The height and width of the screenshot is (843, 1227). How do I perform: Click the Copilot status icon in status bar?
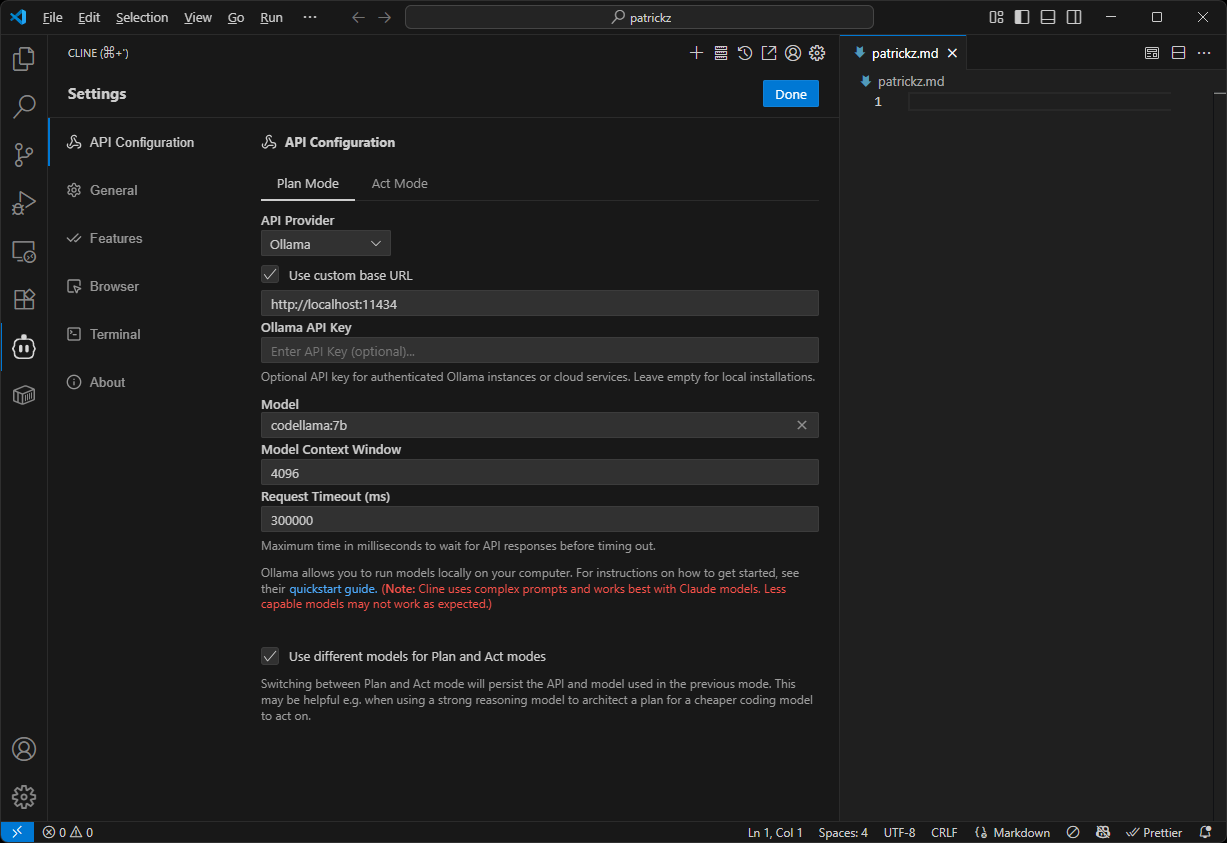coord(1102,832)
